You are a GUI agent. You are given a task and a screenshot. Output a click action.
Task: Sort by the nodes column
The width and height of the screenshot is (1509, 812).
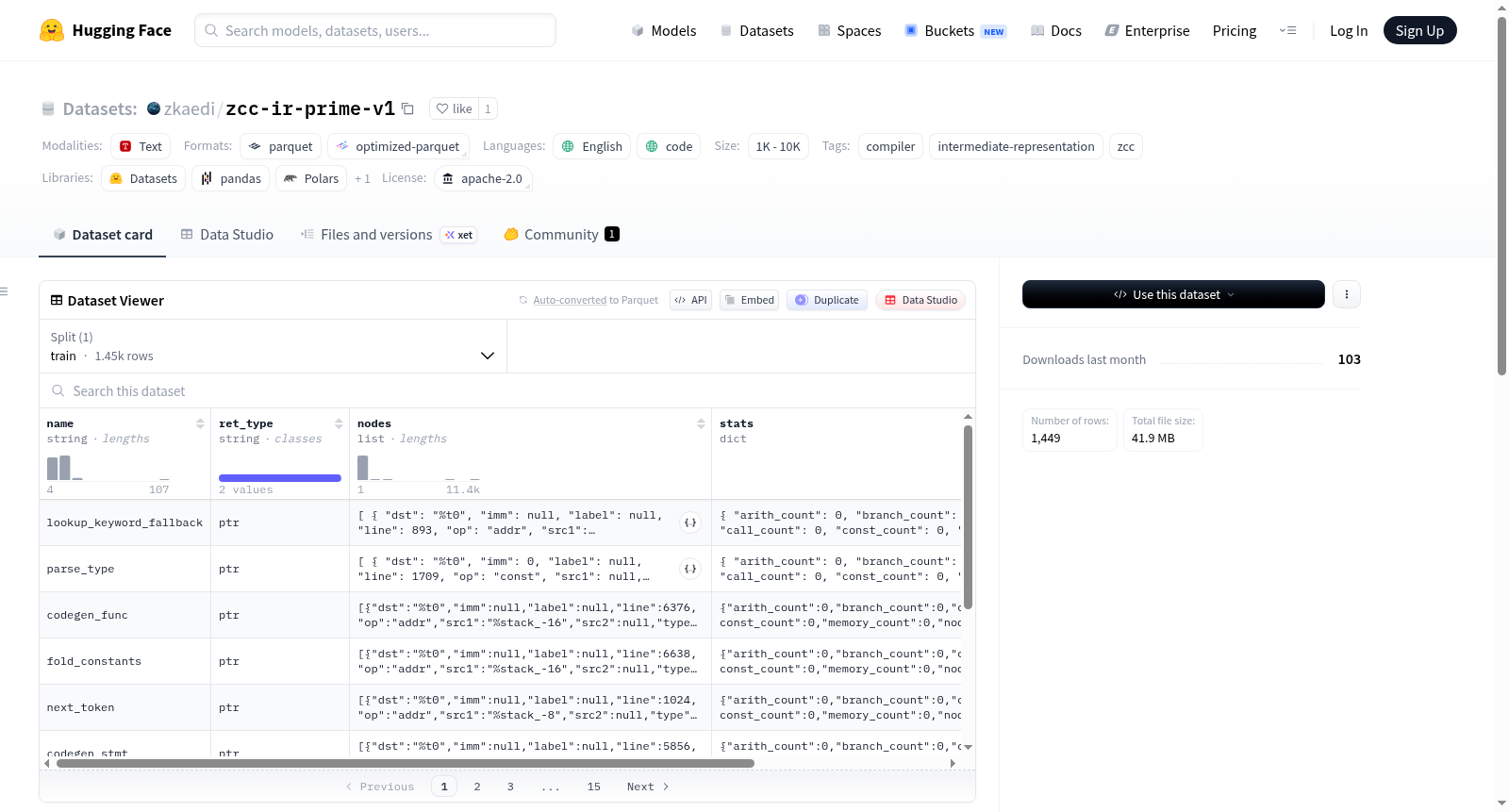point(701,423)
